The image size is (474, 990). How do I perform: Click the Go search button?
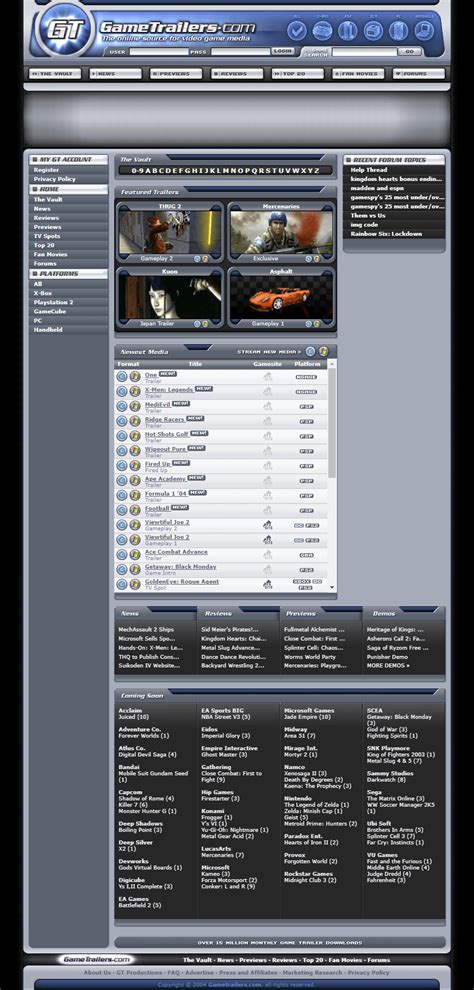coord(410,52)
